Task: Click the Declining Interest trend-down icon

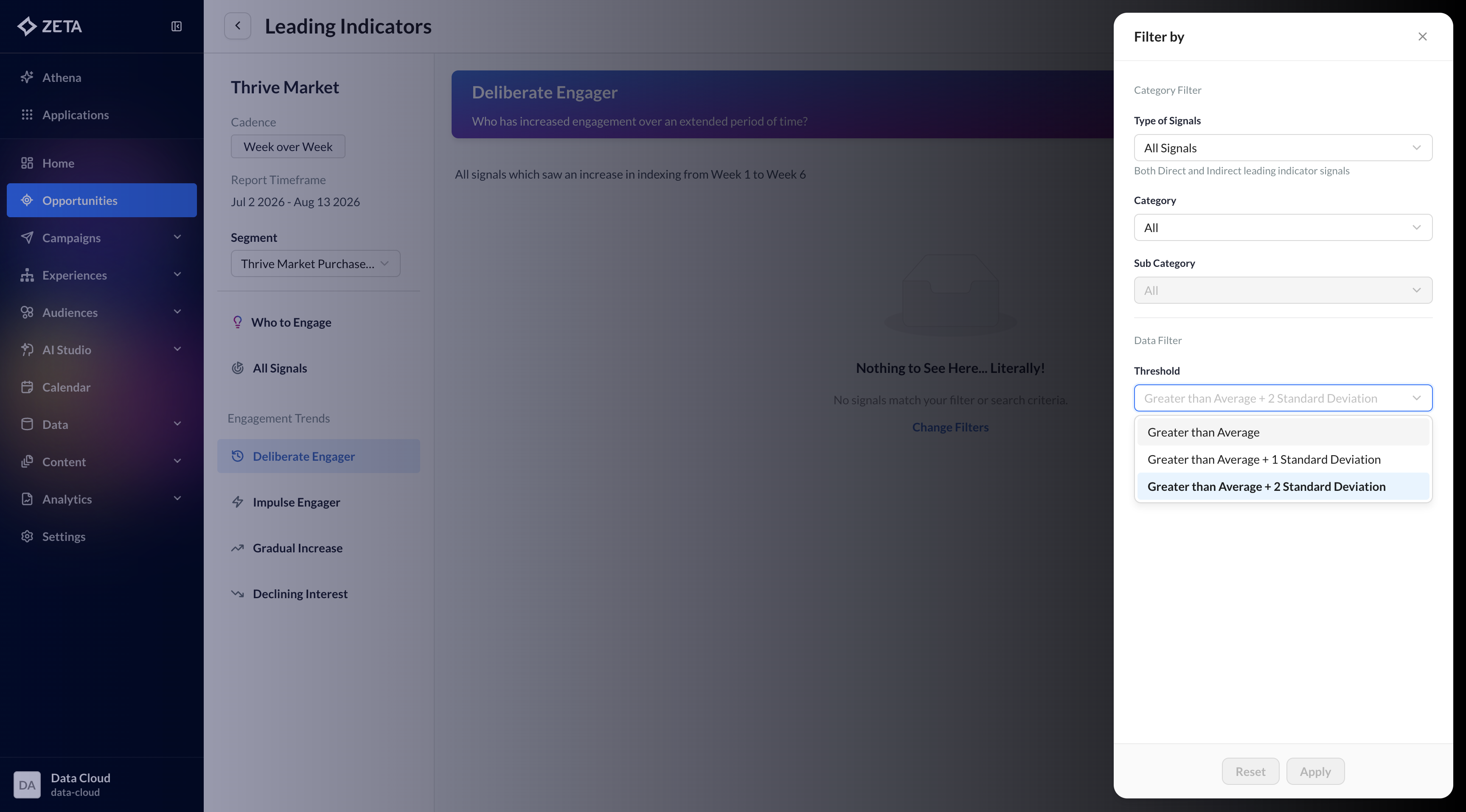Action: coord(237,594)
